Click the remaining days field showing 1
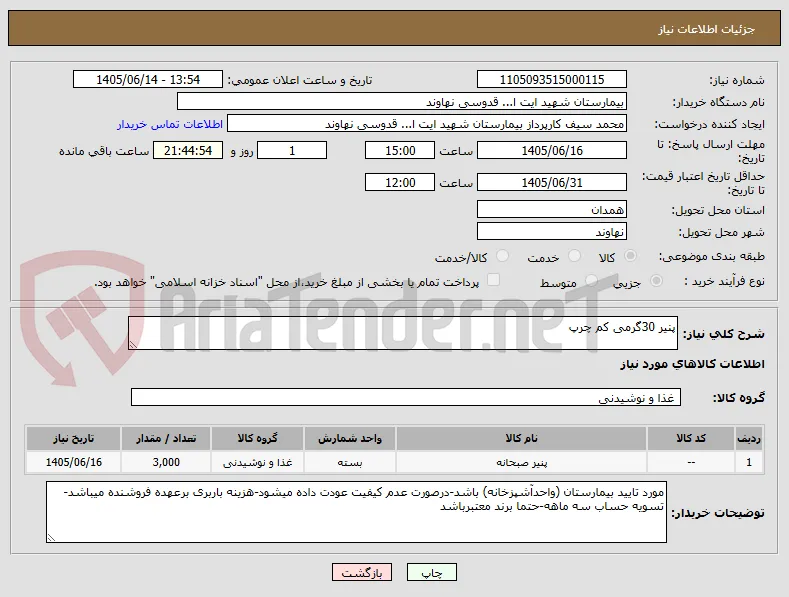The height and width of the screenshot is (597, 789). [292, 151]
